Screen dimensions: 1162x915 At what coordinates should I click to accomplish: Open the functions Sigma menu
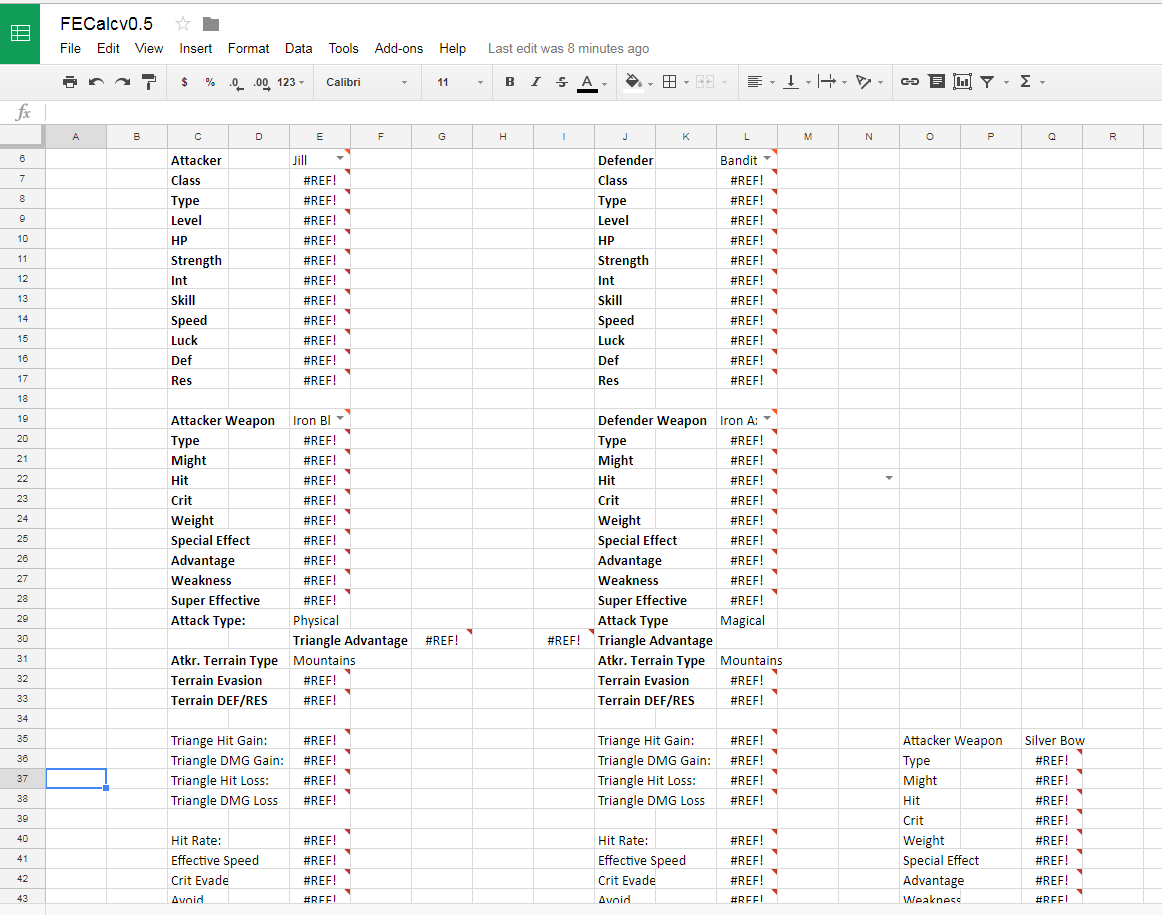pyautogui.click(x=1027, y=81)
